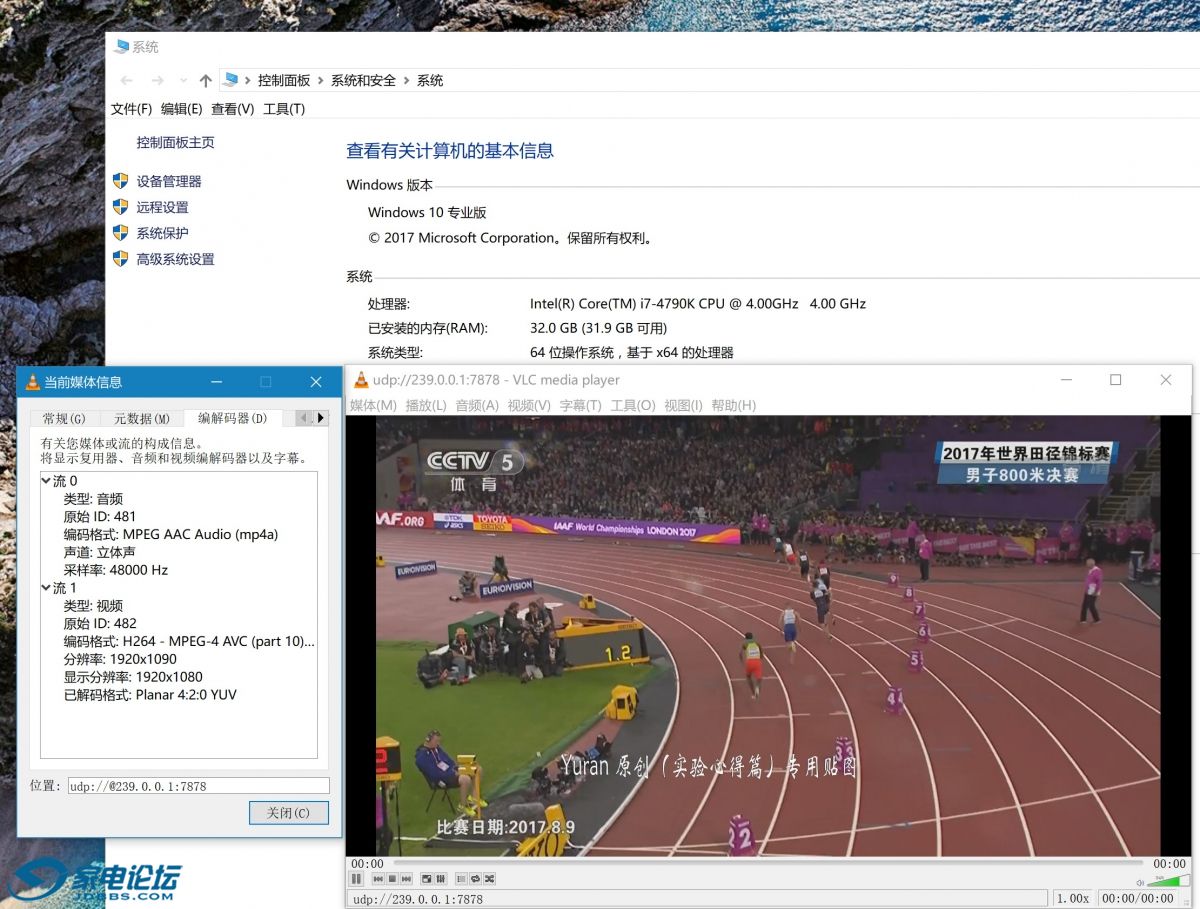Click the 关闭(C) button
The width and height of the screenshot is (1200, 909).
(x=288, y=813)
